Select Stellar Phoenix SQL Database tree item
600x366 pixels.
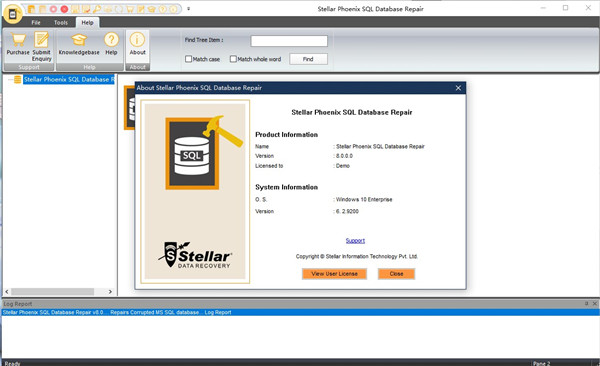69,79
